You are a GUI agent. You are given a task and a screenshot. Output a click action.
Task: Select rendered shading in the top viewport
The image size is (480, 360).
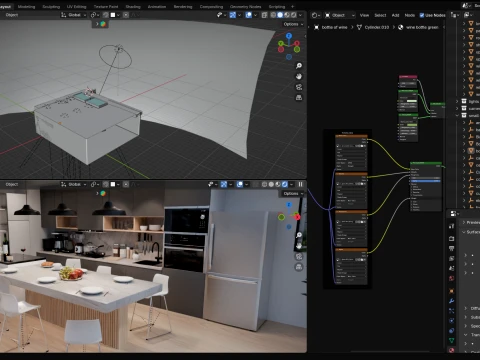(293, 15)
